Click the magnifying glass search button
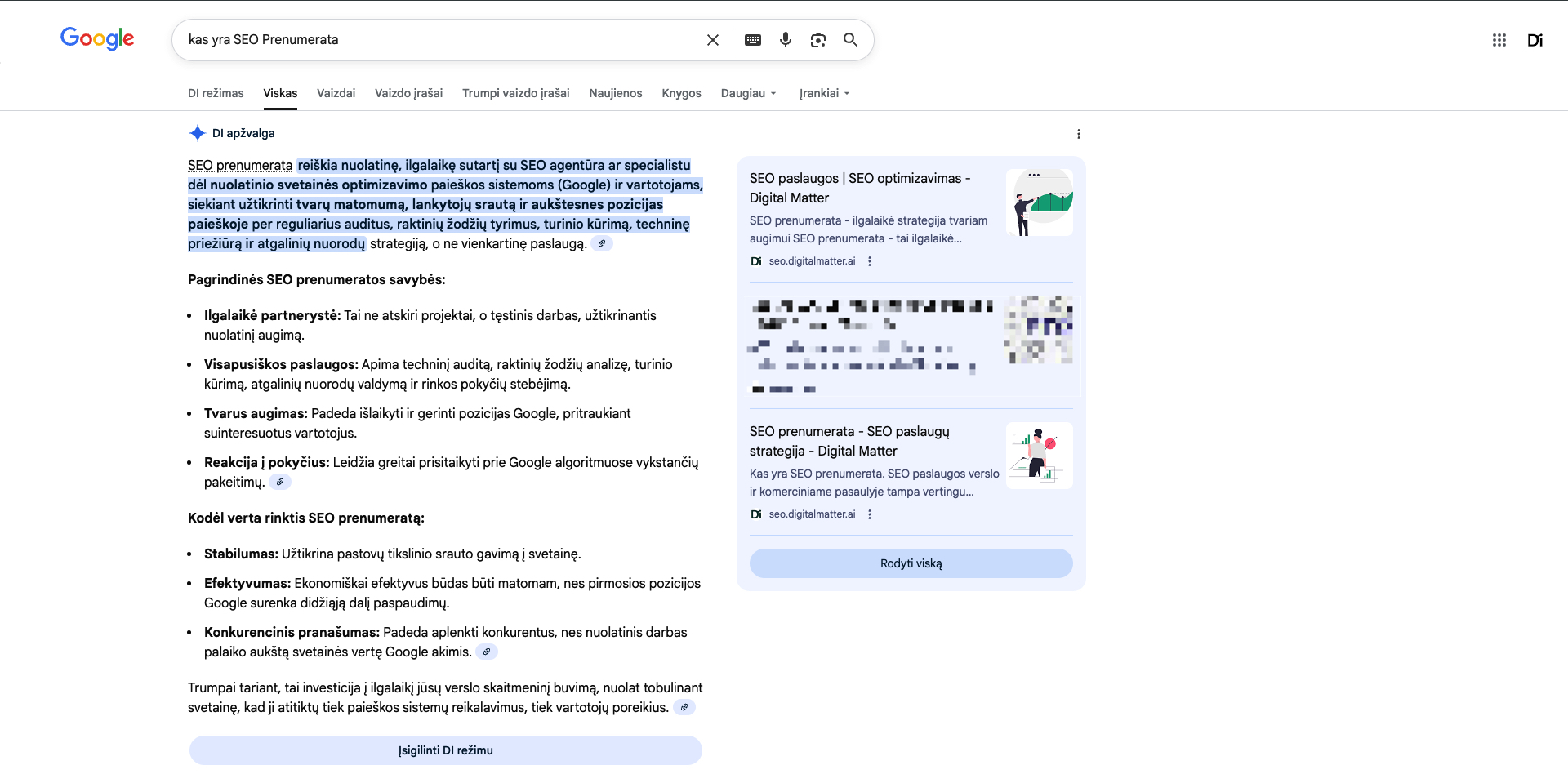This screenshot has height=783, width=1568. click(850, 40)
